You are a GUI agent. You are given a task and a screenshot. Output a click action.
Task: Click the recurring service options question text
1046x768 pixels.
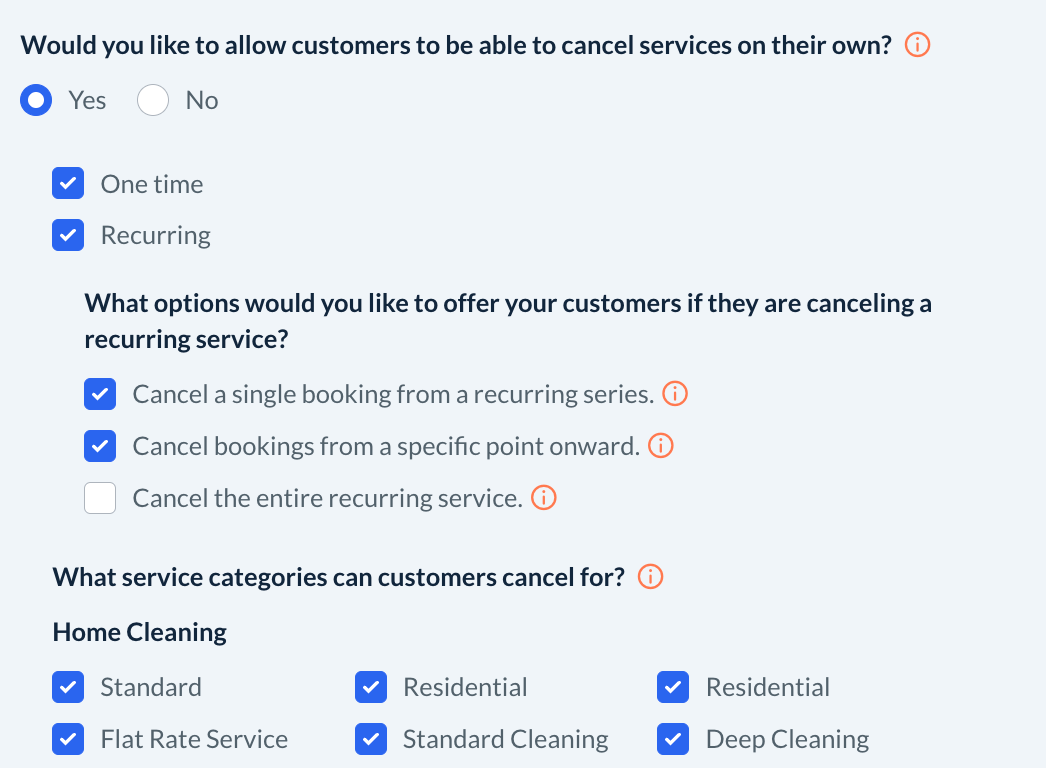[507, 320]
